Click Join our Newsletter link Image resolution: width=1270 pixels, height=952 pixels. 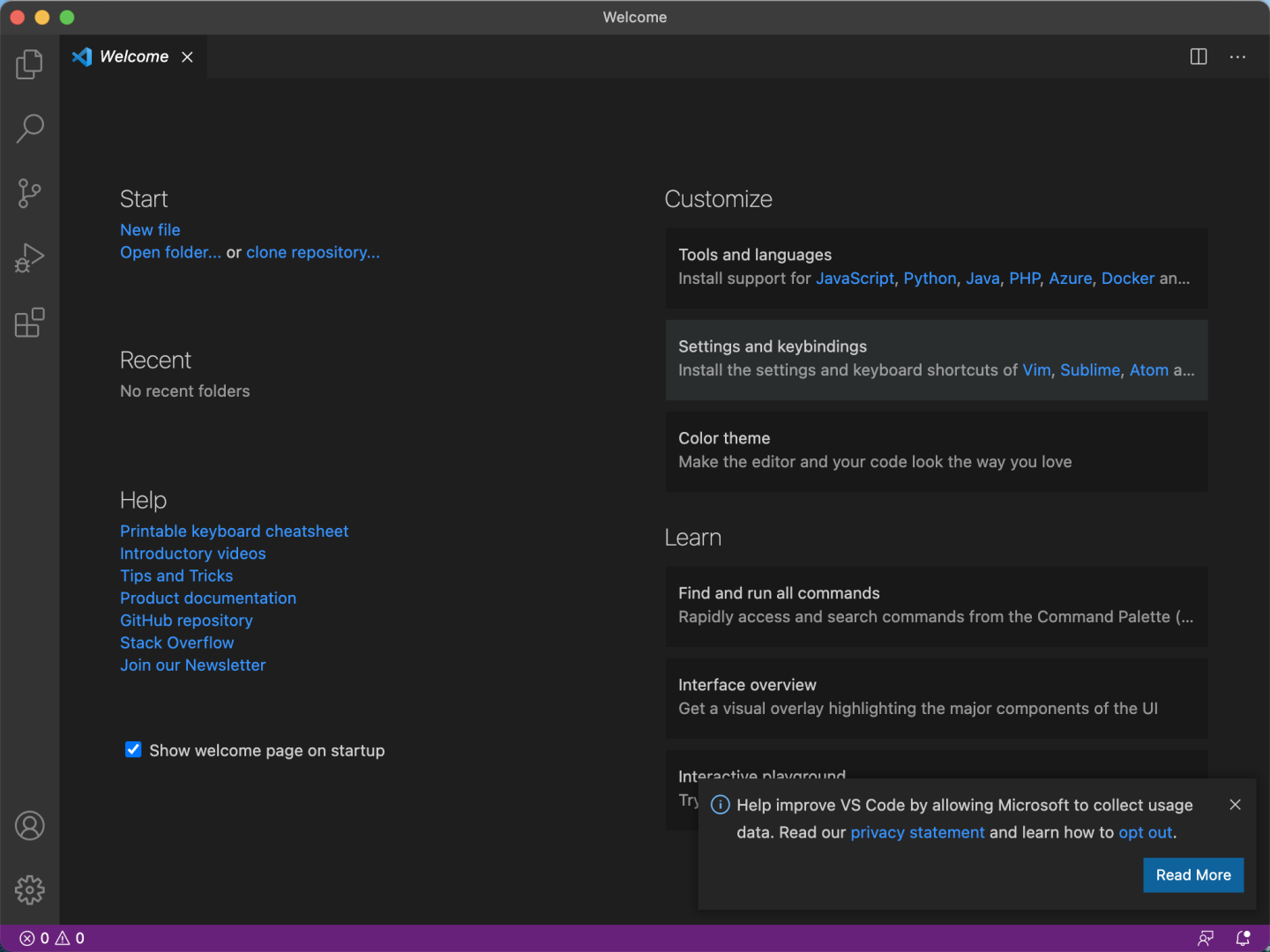tap(193, 666)
